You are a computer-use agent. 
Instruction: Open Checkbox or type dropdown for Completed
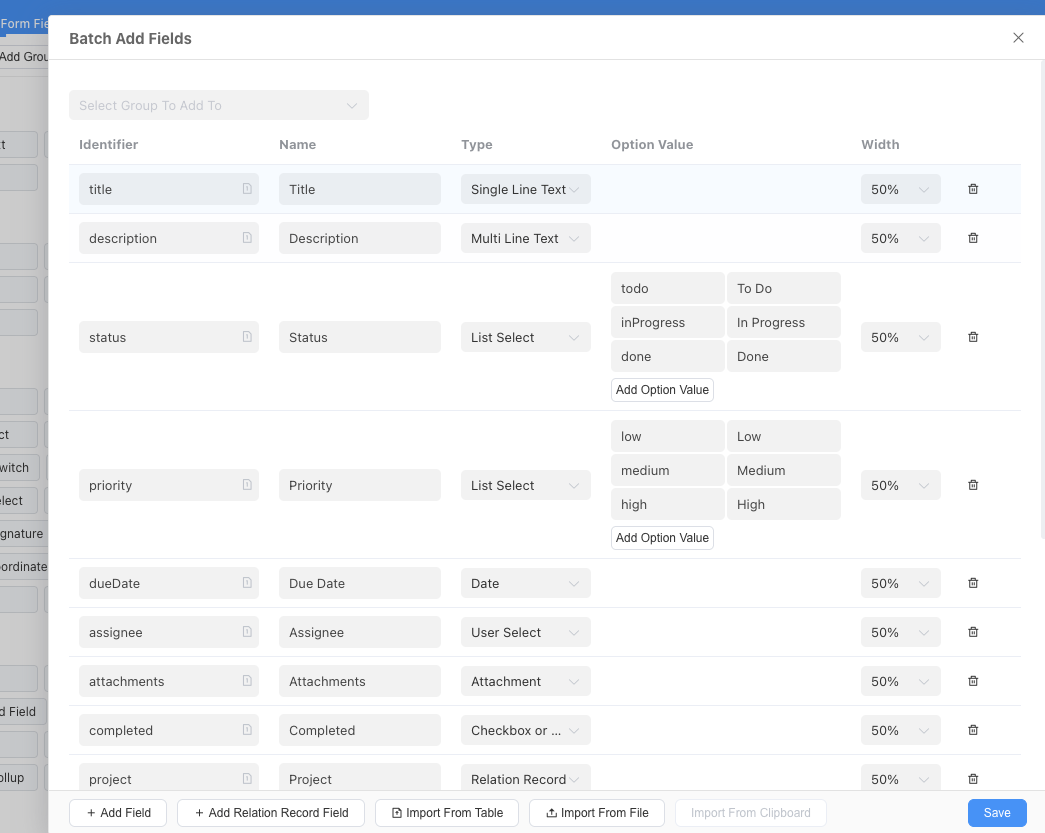(x=525, y=730)
